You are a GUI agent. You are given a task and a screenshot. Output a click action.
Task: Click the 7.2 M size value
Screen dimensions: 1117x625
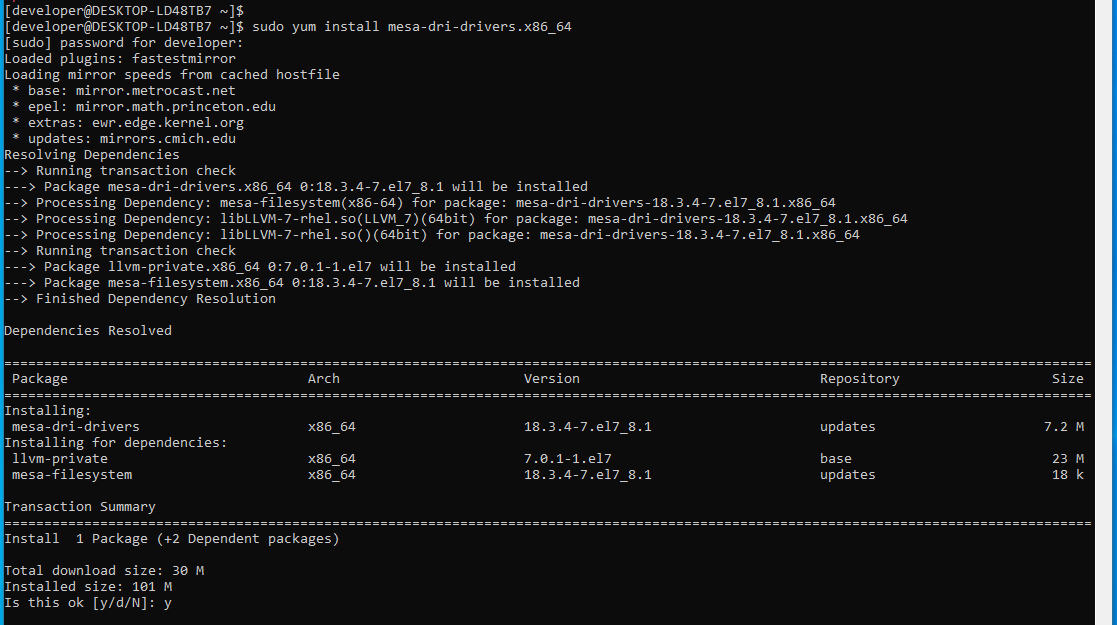pos(1063,427)
